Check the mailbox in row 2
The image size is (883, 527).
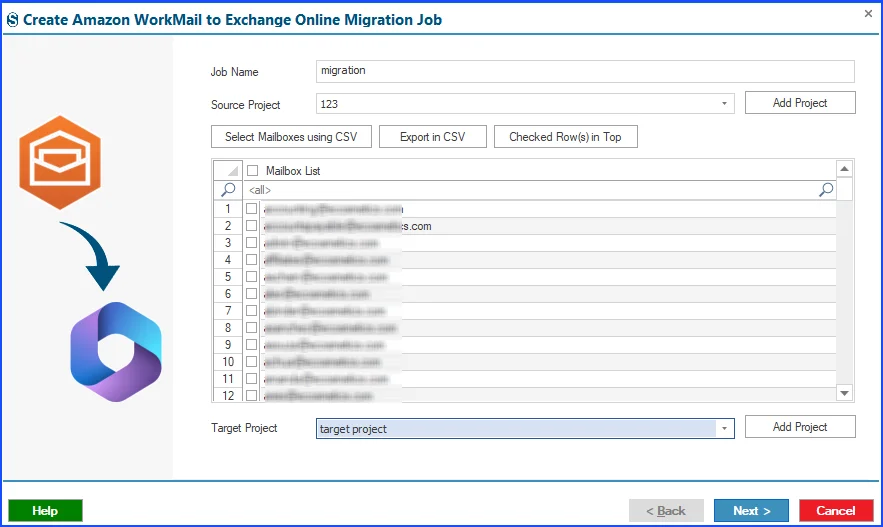click(x=252, y=226)
